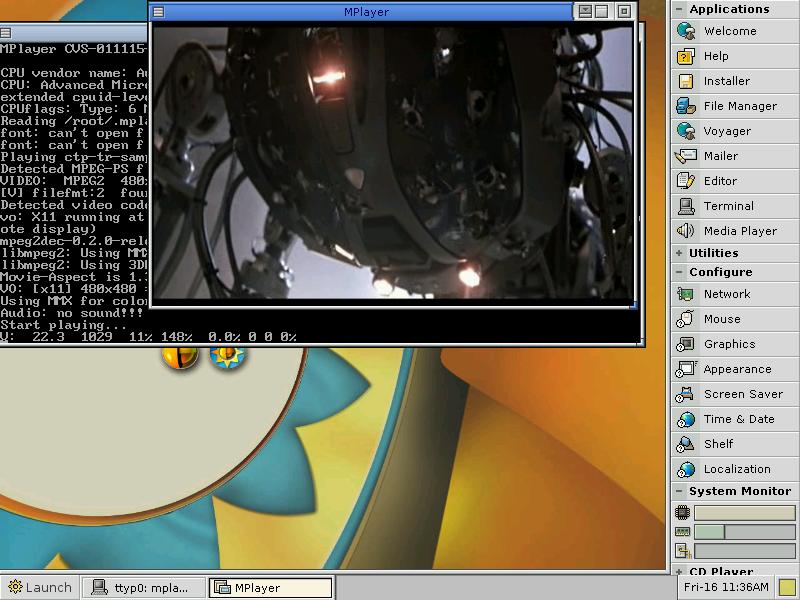This screenshot has width=800, height=600.
Task: Click the Help question-mark icon
Action: pyautogui.click(x=686, y=56)
